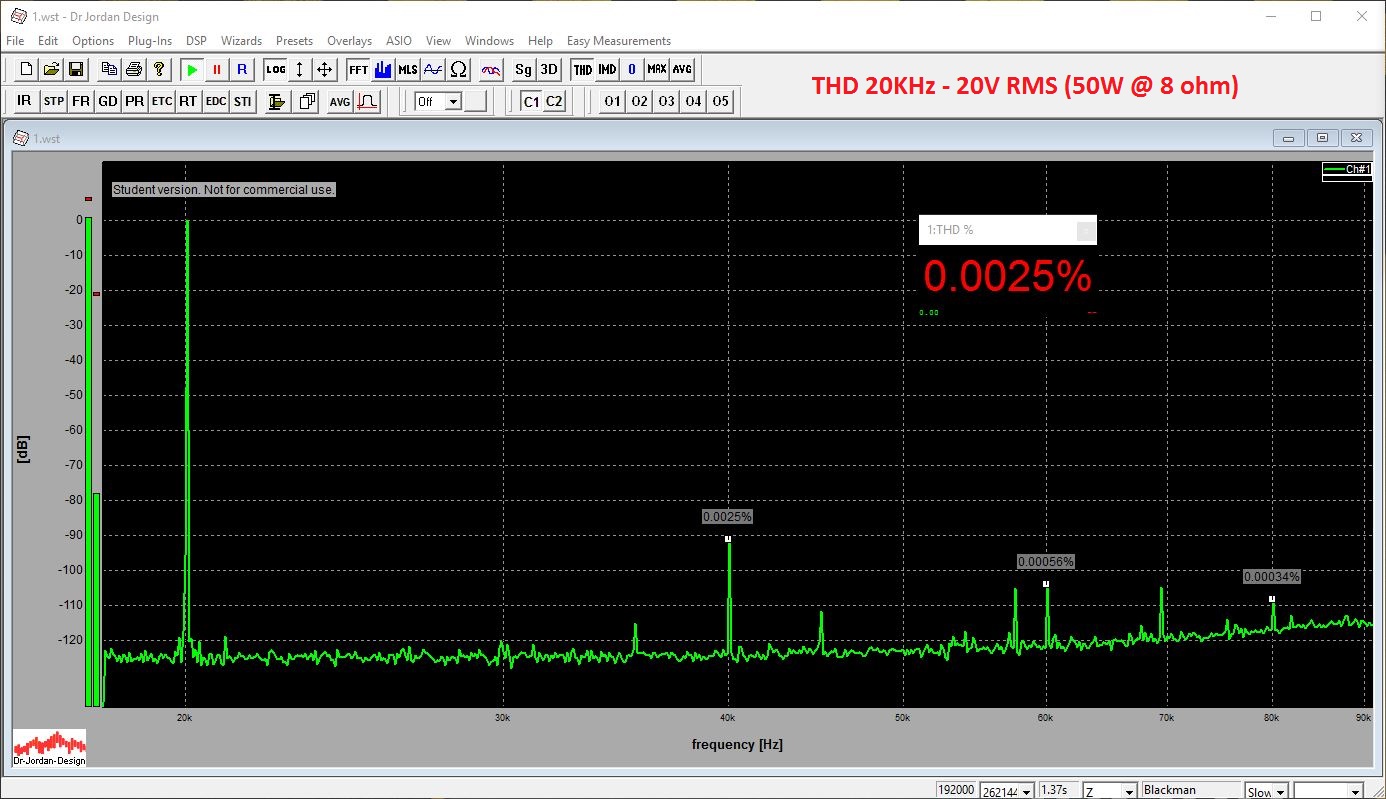The image size is (1386, 799).
Task: Toggle the LOG frequency axis button
Action: click(275, 70)
